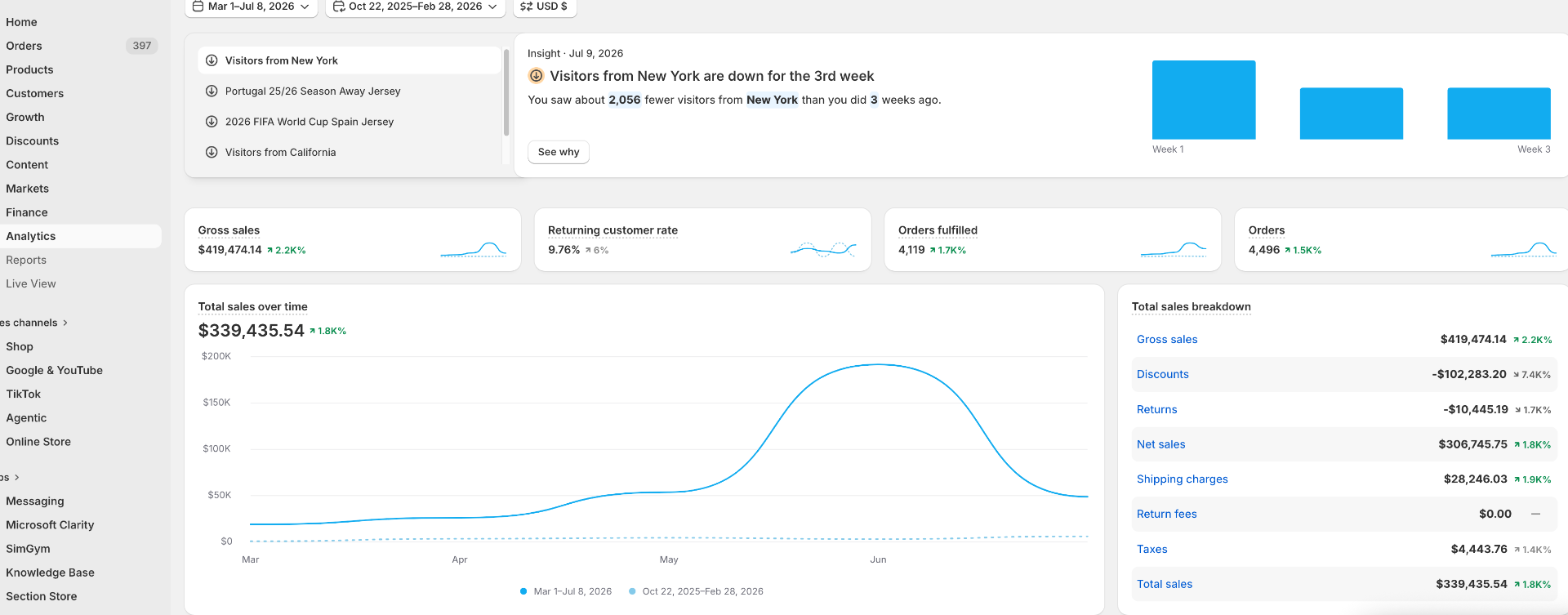Open Markets in the sidebar
Viewport: 1568px width, 615px height.
click(28, 188)
